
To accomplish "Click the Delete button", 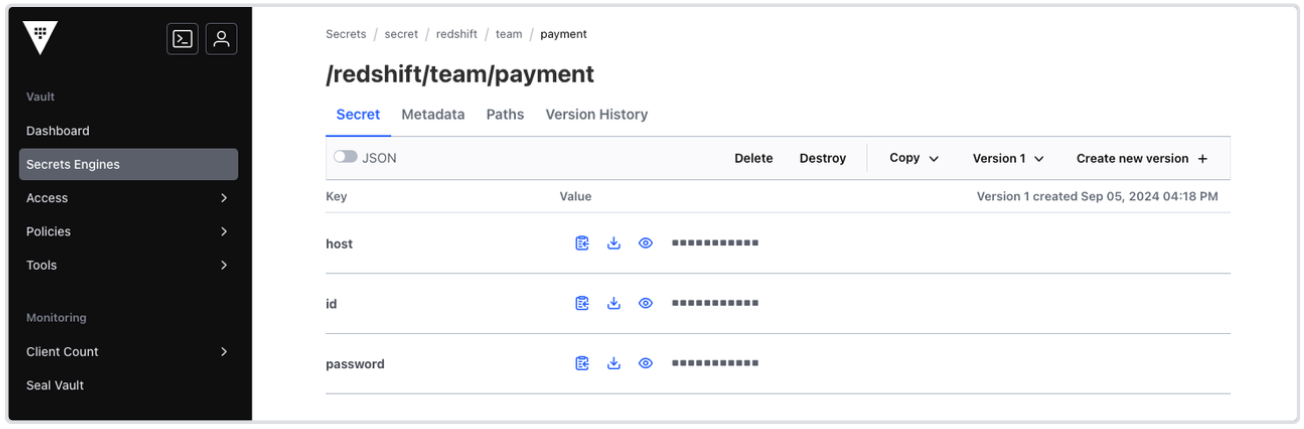I will pos(754,158).
